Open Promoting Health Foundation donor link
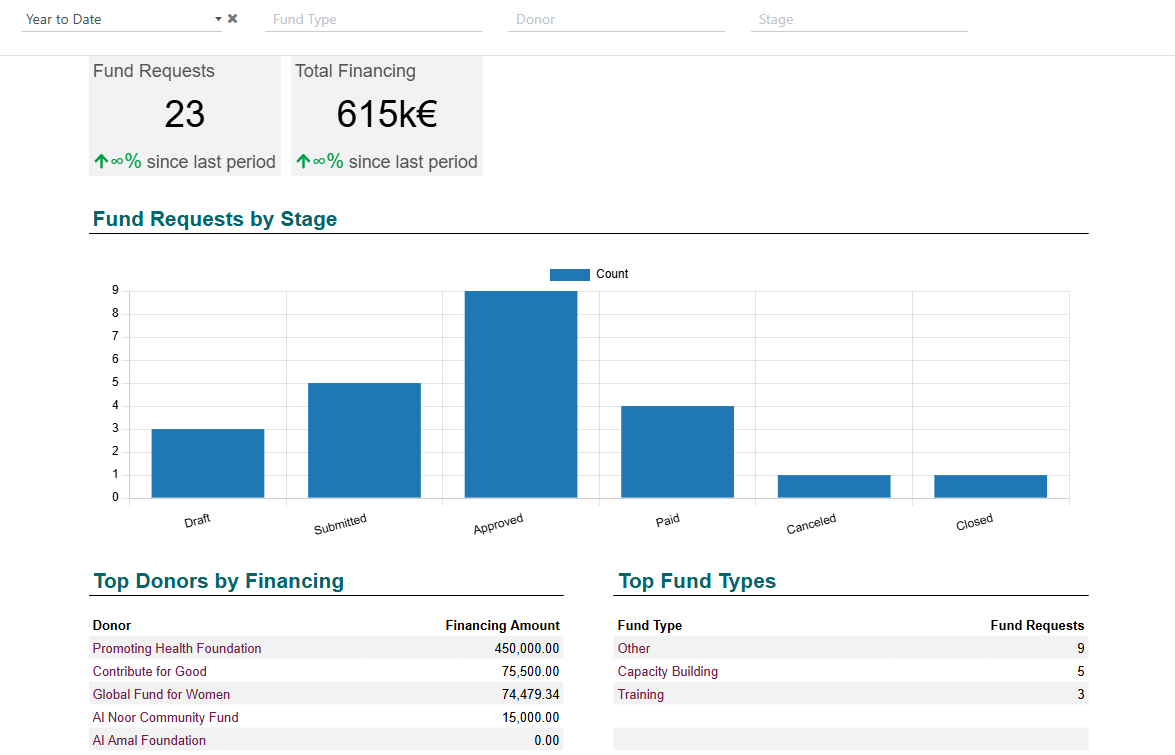 click(x=177, y=649)
